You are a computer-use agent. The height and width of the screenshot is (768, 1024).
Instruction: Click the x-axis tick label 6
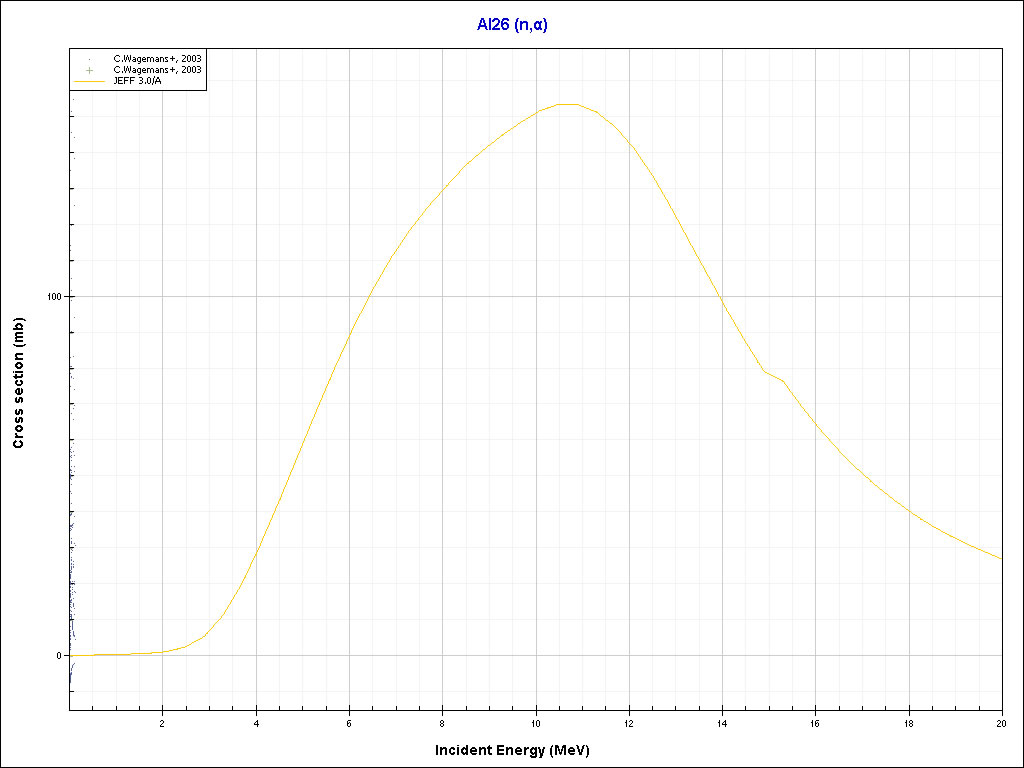click(x=349, y=723)
